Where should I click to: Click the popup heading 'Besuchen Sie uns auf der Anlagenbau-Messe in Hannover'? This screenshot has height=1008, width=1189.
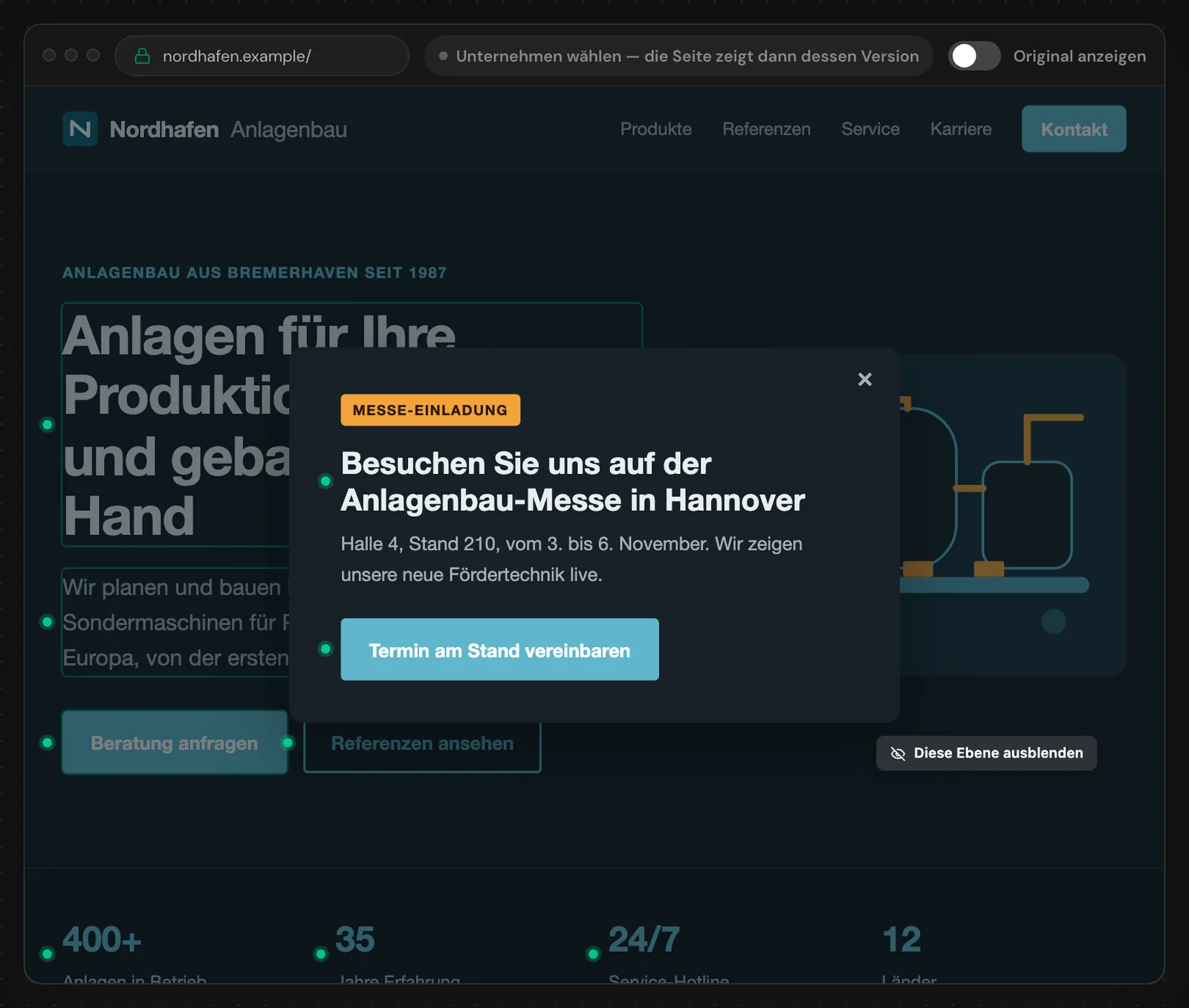(572, 481)
